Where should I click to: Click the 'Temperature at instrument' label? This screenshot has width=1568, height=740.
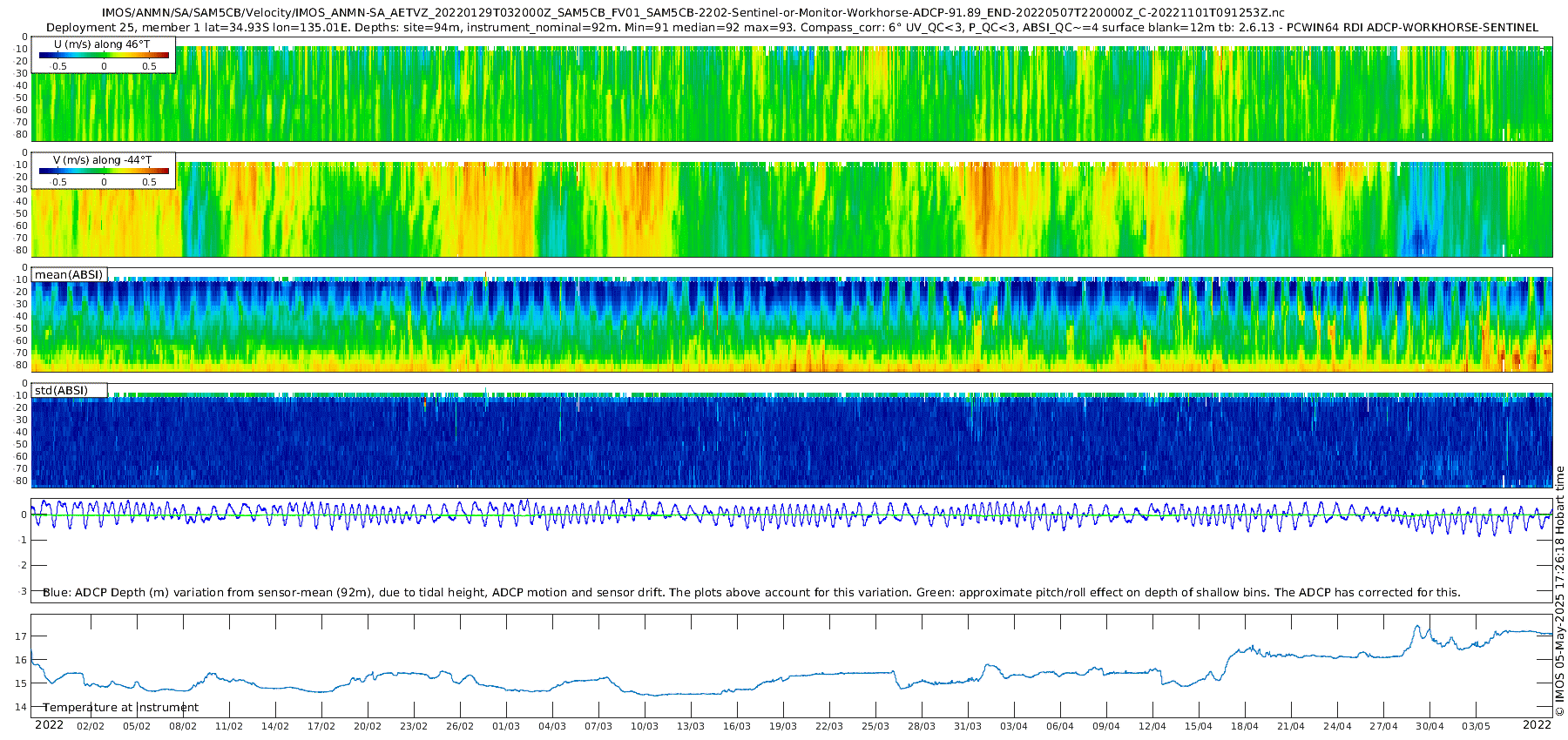pos(120,707)
